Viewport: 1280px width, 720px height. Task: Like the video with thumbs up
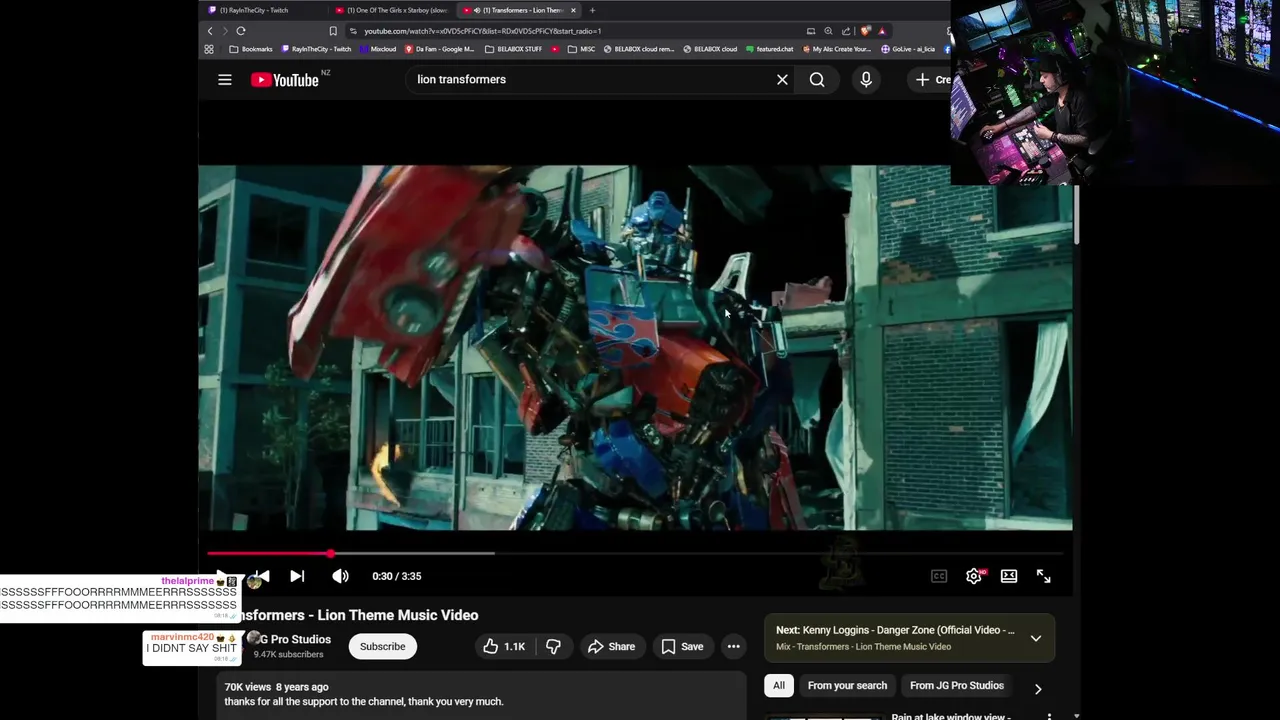coord(505,647)
